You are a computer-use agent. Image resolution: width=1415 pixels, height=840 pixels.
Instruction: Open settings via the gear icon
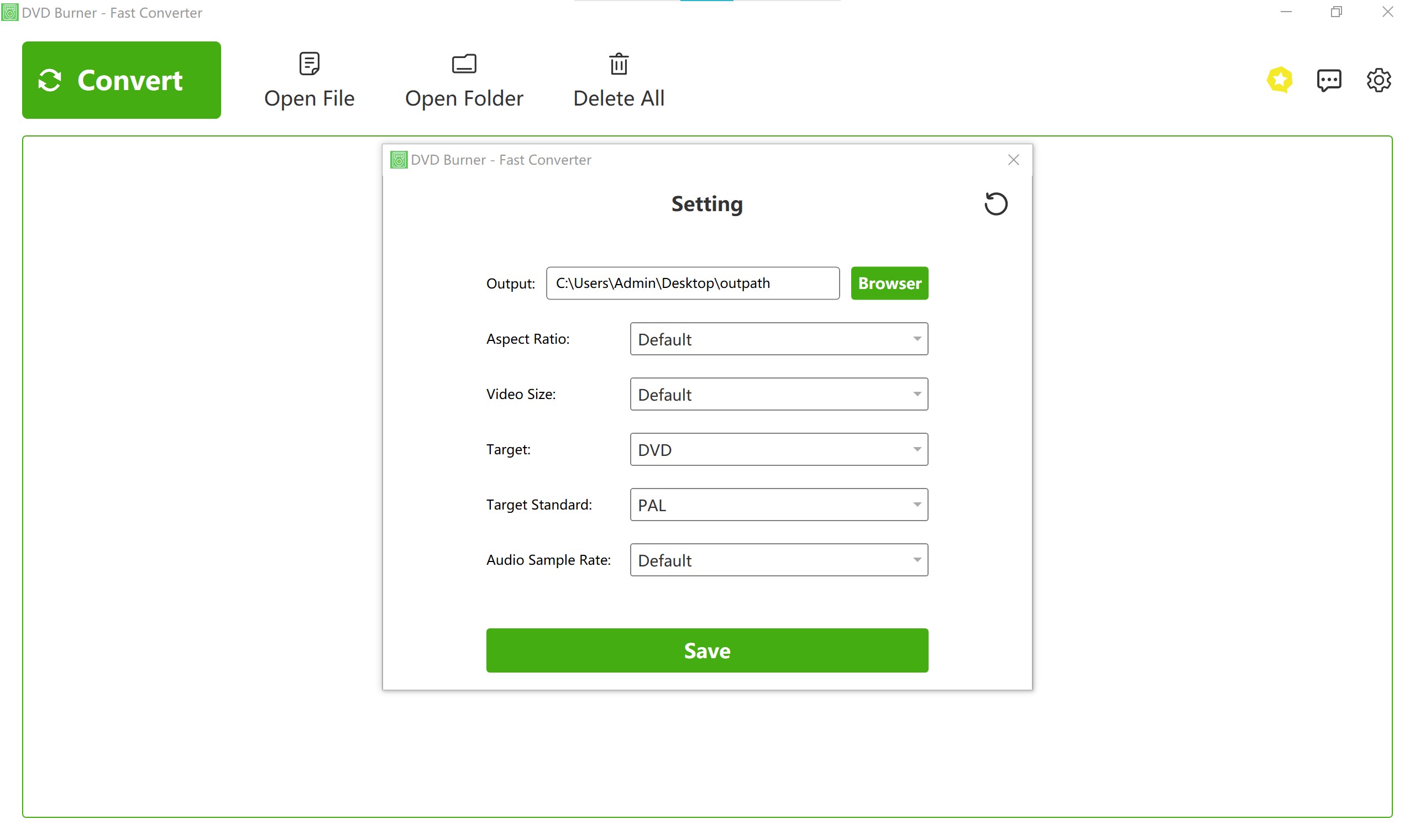click(1378, 80)
